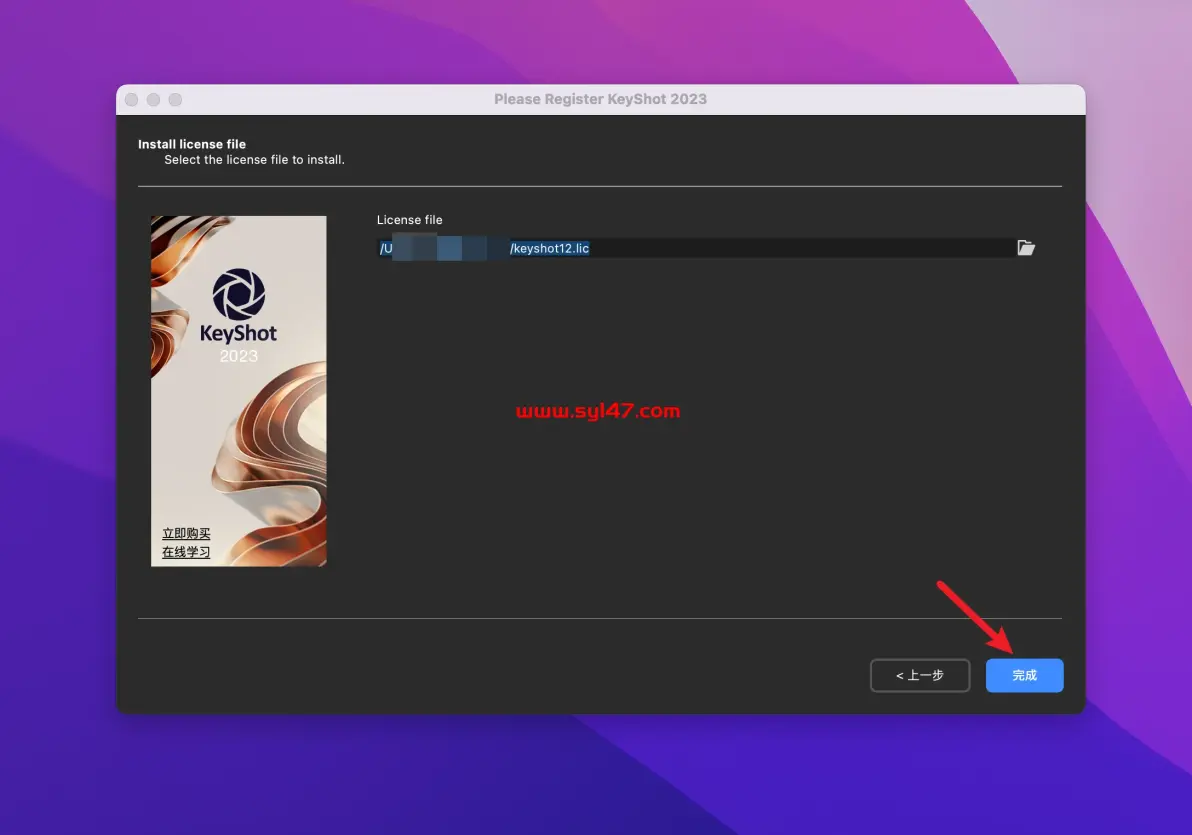Viewport: 1192px width, 835px height.
Task: Click the title 'Please Register KeyShot 2023'
Action: pyautogui.click(x=601, y=99)
